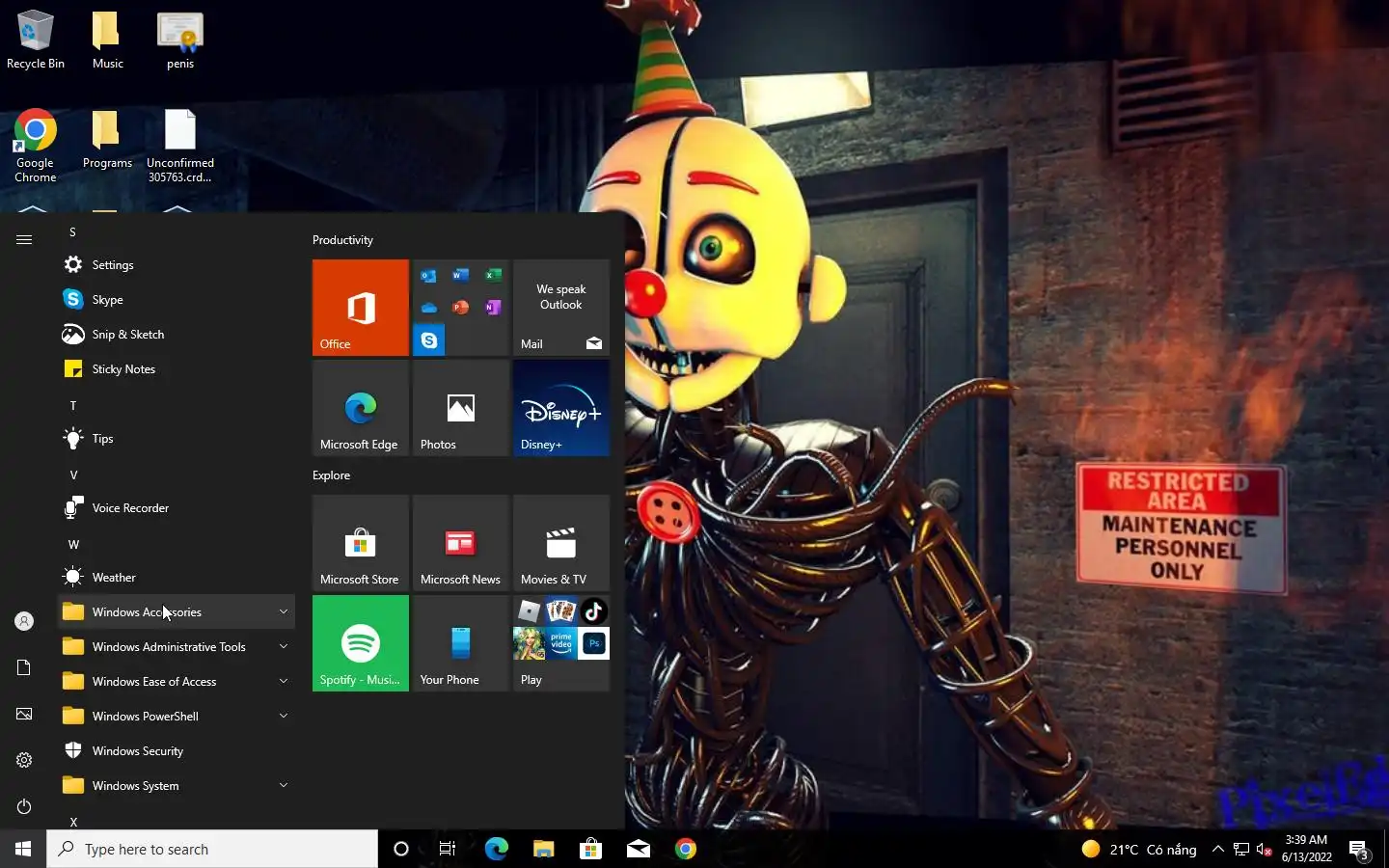1389x868 pixels.
Task: Open clock showing 3:39 AM
Action: click(x=1307, y=849)
